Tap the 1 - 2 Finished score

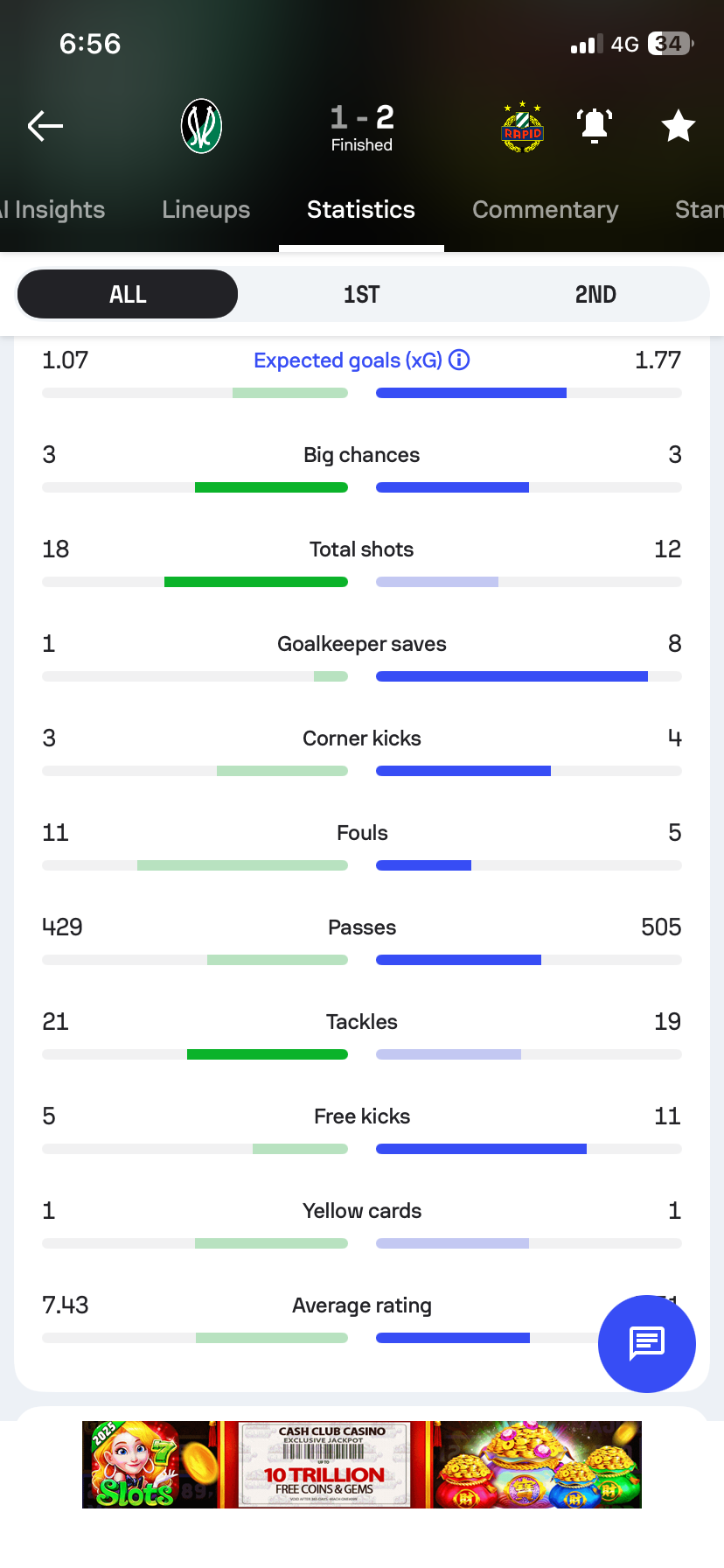point(362,127)
